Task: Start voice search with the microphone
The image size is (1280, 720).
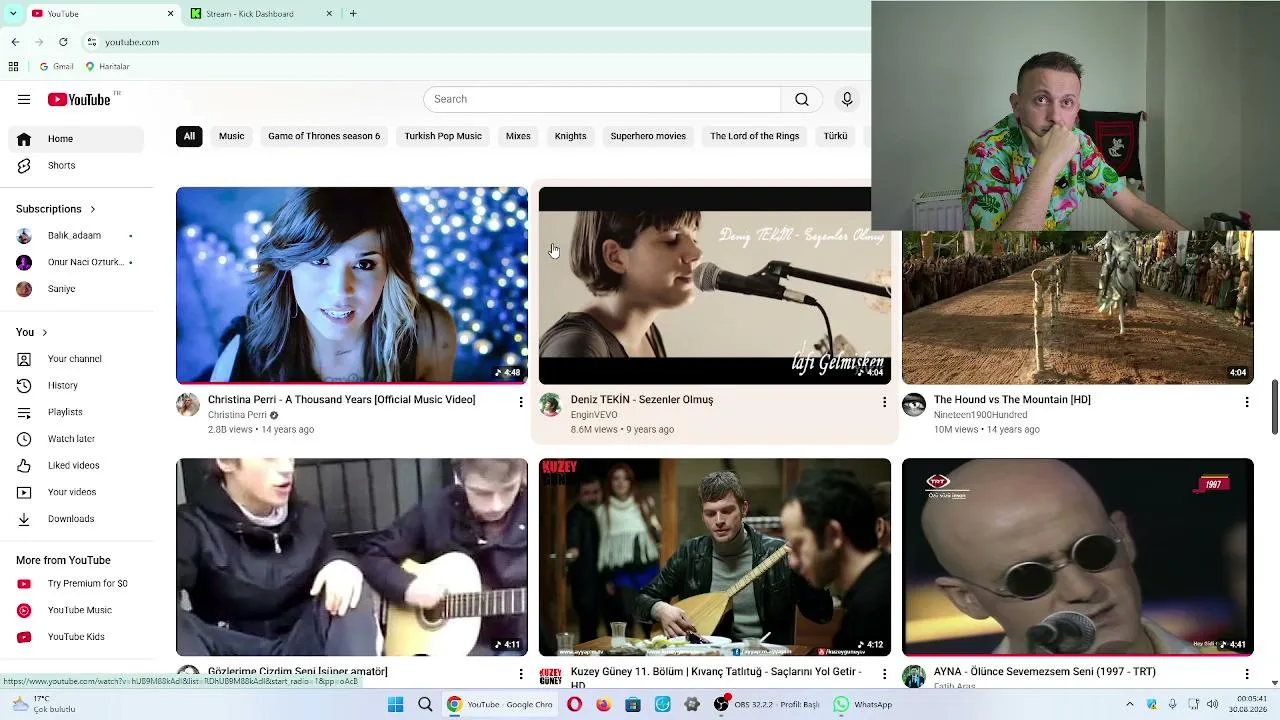Action: pyautogui.click(x=847, y=99)
